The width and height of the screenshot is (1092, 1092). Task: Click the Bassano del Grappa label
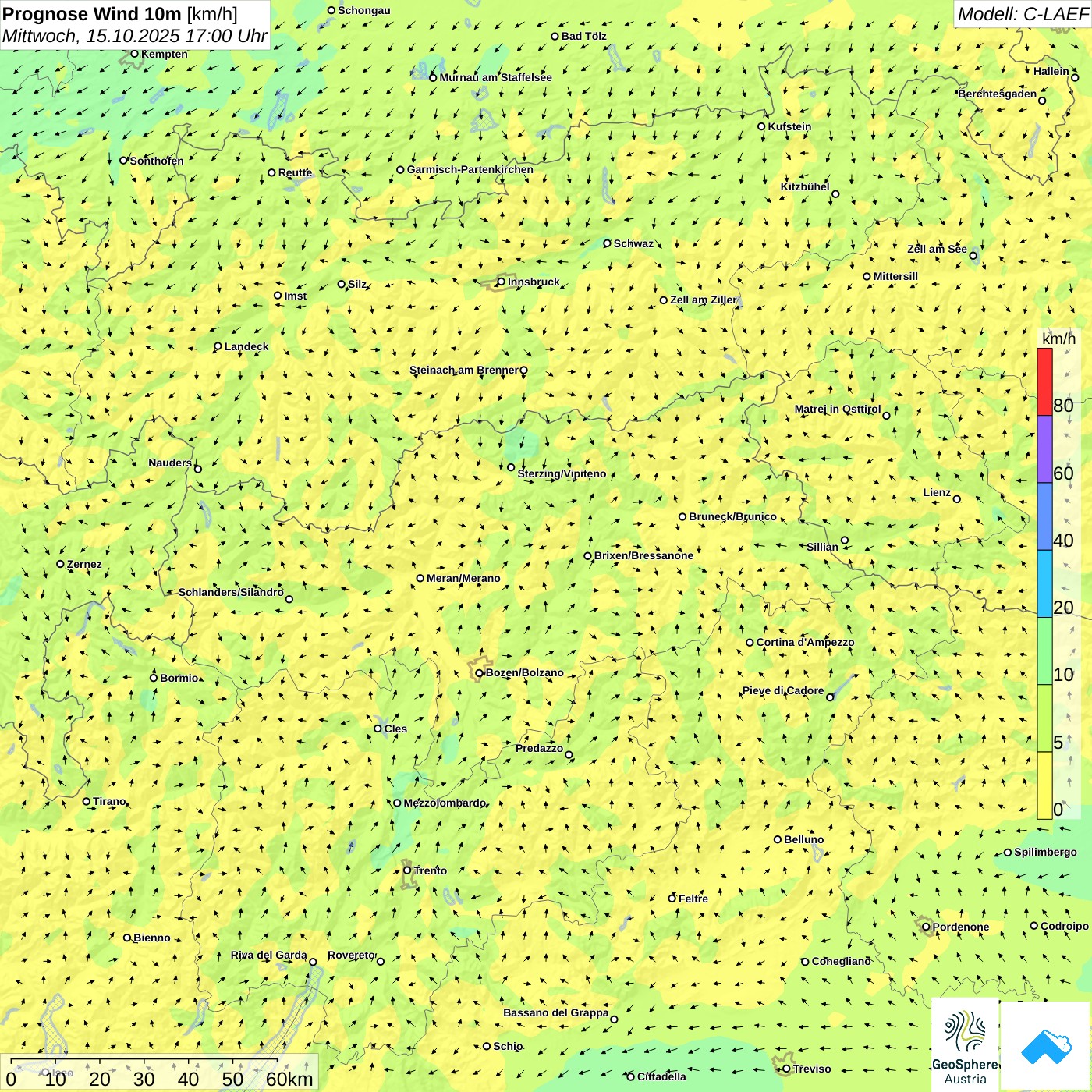556,1012
